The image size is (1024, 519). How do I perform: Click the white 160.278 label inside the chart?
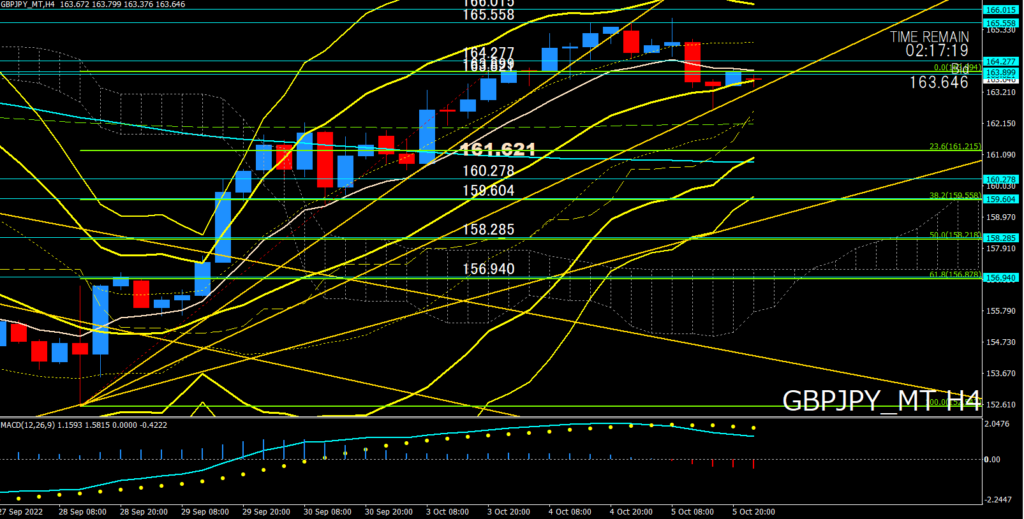point(488,171)
